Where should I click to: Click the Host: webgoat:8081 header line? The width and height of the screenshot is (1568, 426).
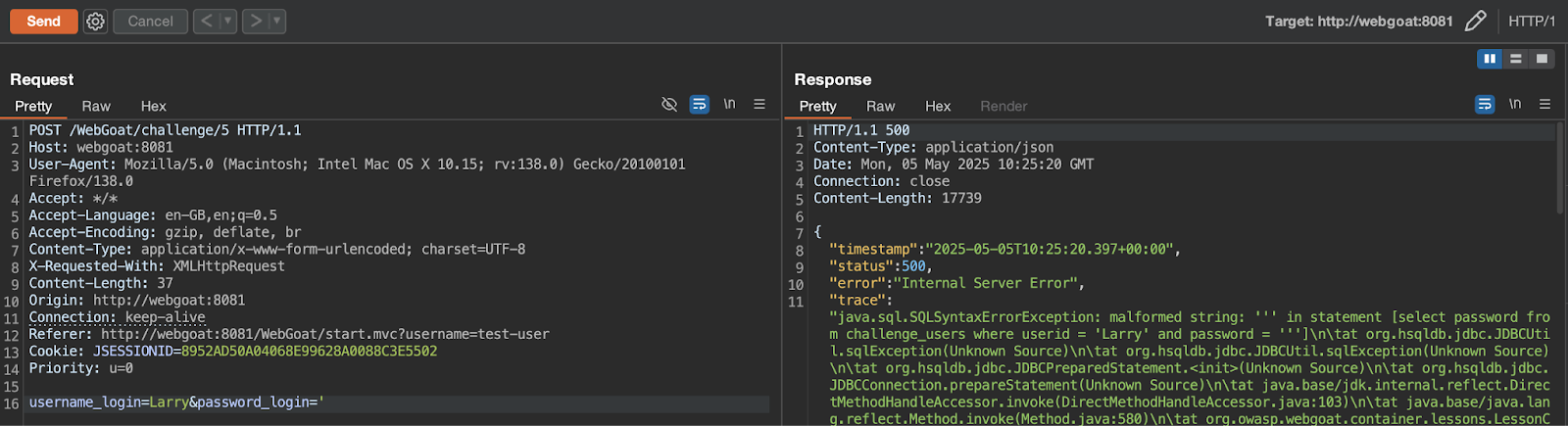coord(101,147)
